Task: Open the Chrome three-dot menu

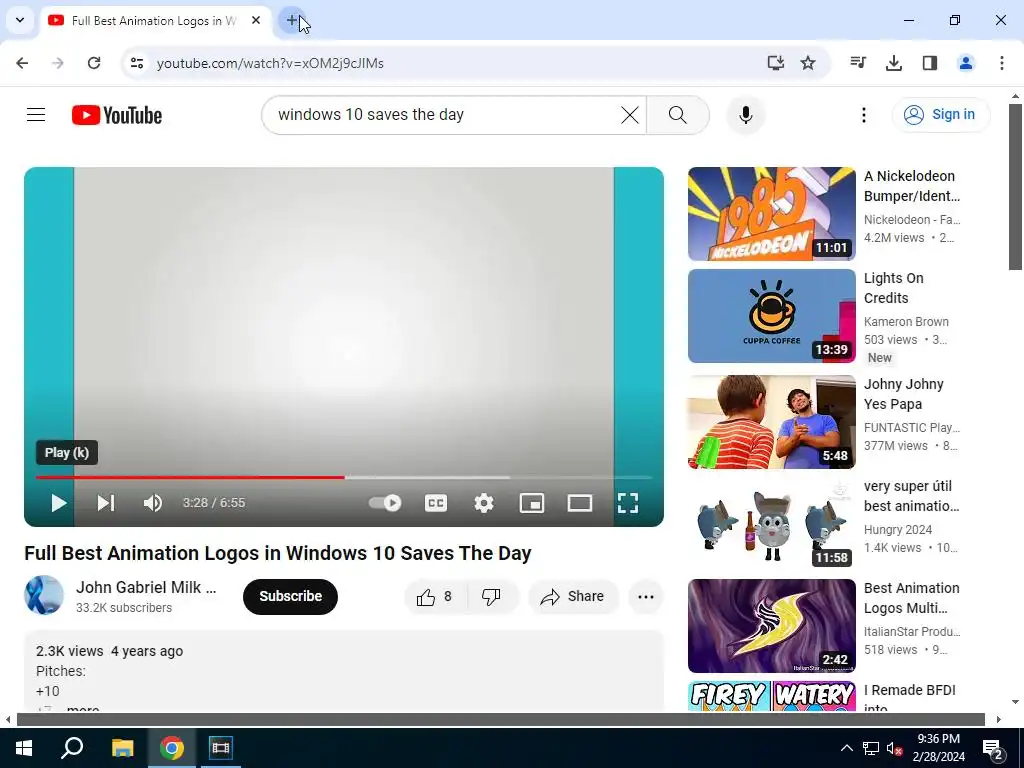Action: tap(1002, 63)
